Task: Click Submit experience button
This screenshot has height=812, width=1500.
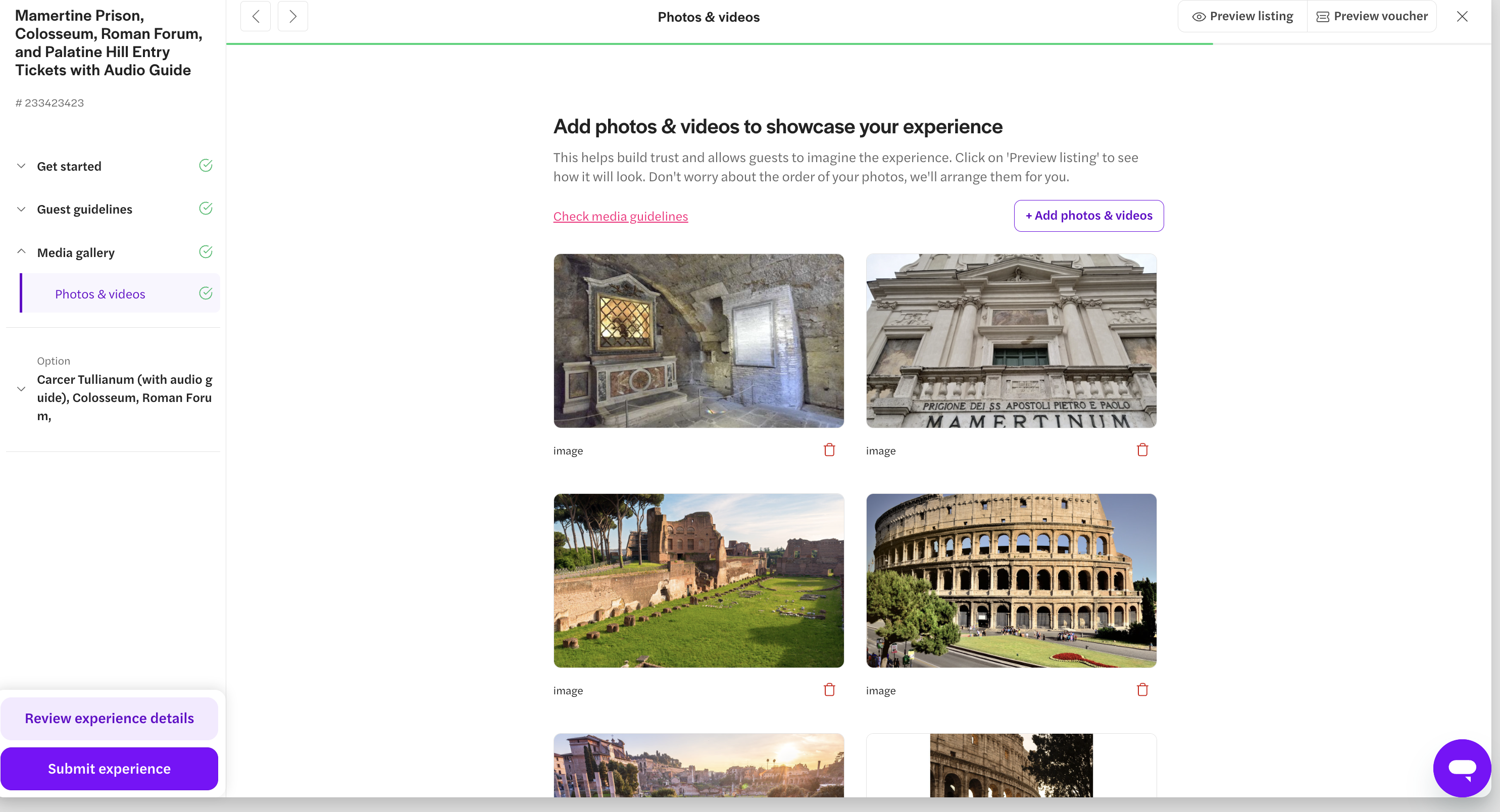Action: click(x=110, y=769)
